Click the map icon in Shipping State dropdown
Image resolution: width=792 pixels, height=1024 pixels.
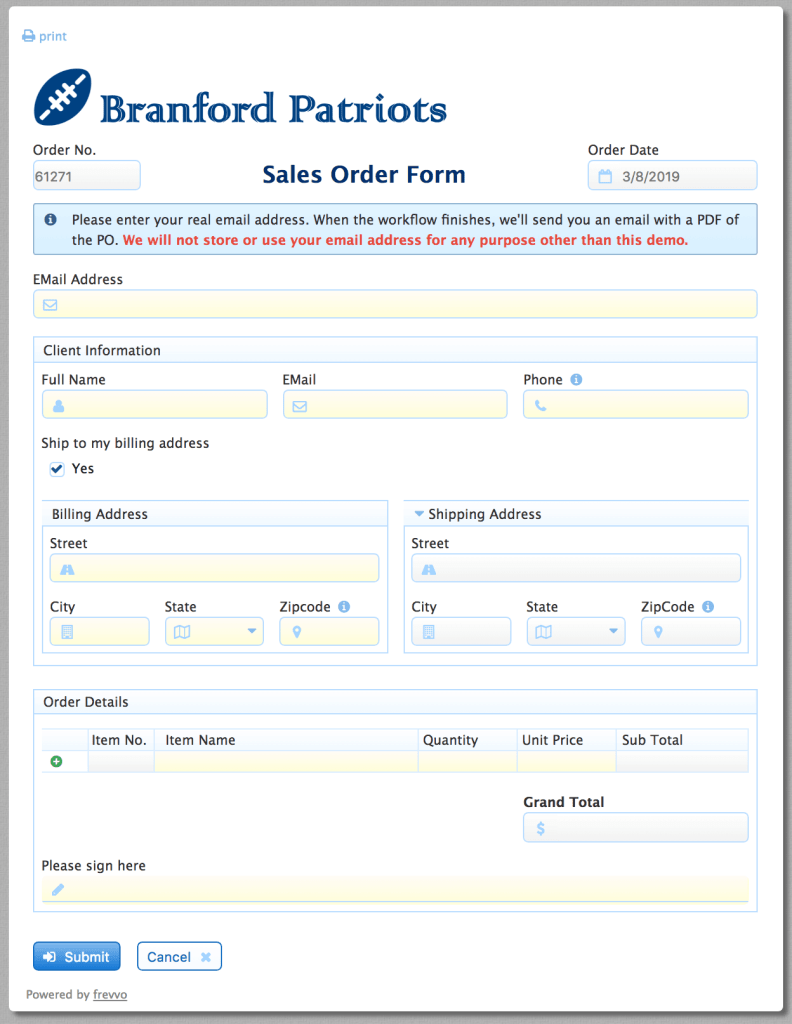pos(544,632)
